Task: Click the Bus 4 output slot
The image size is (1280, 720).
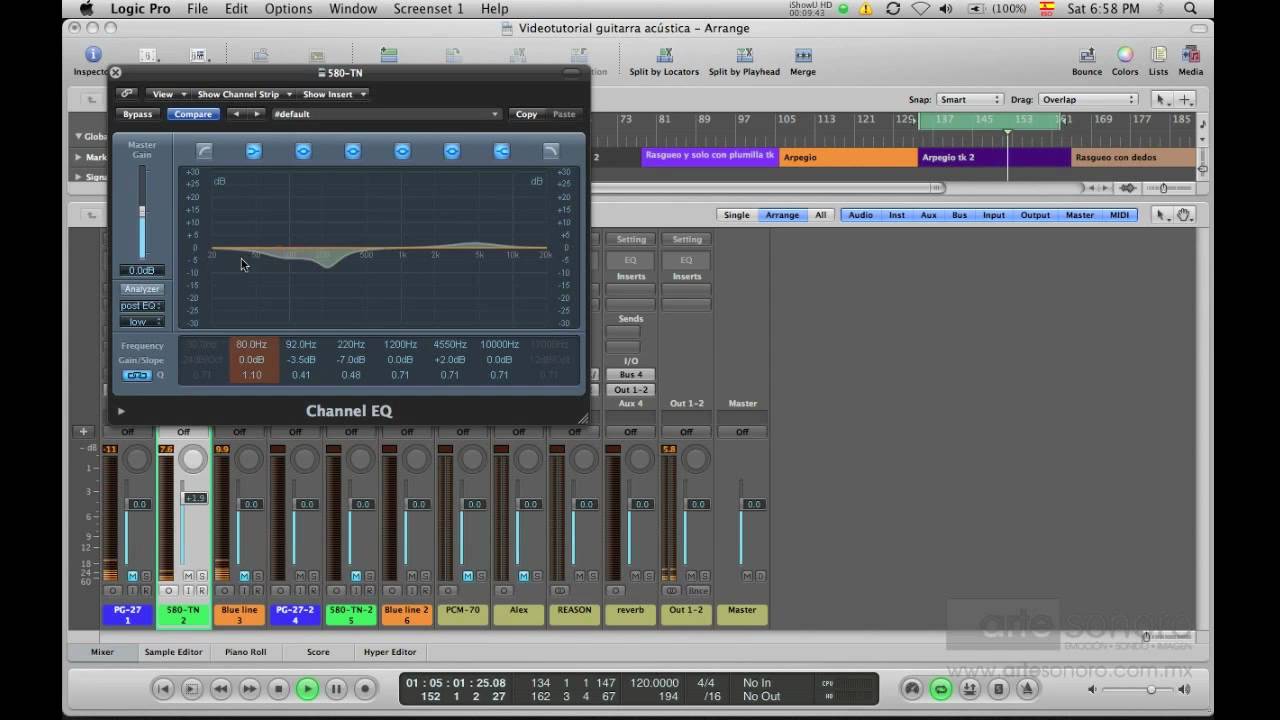Action: [x=631, y=375]
